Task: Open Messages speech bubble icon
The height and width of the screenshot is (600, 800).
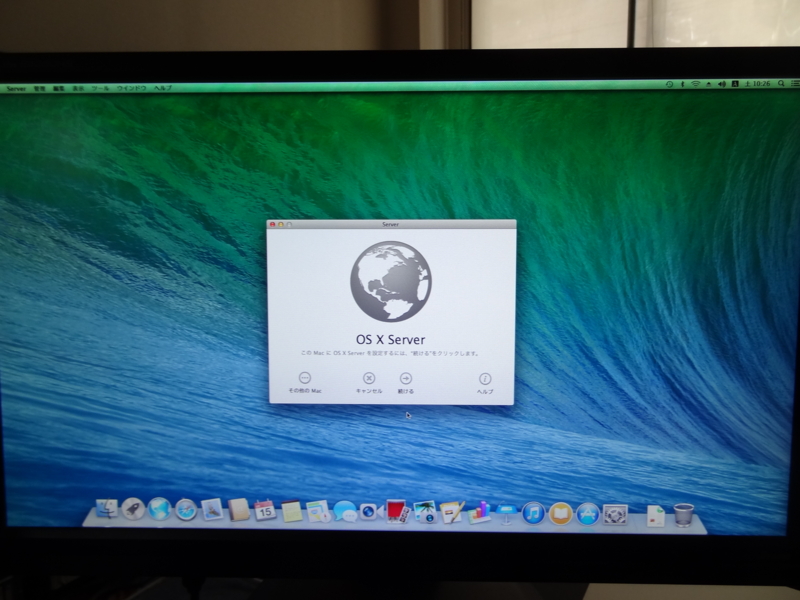Action: click(x=345, y=511)
